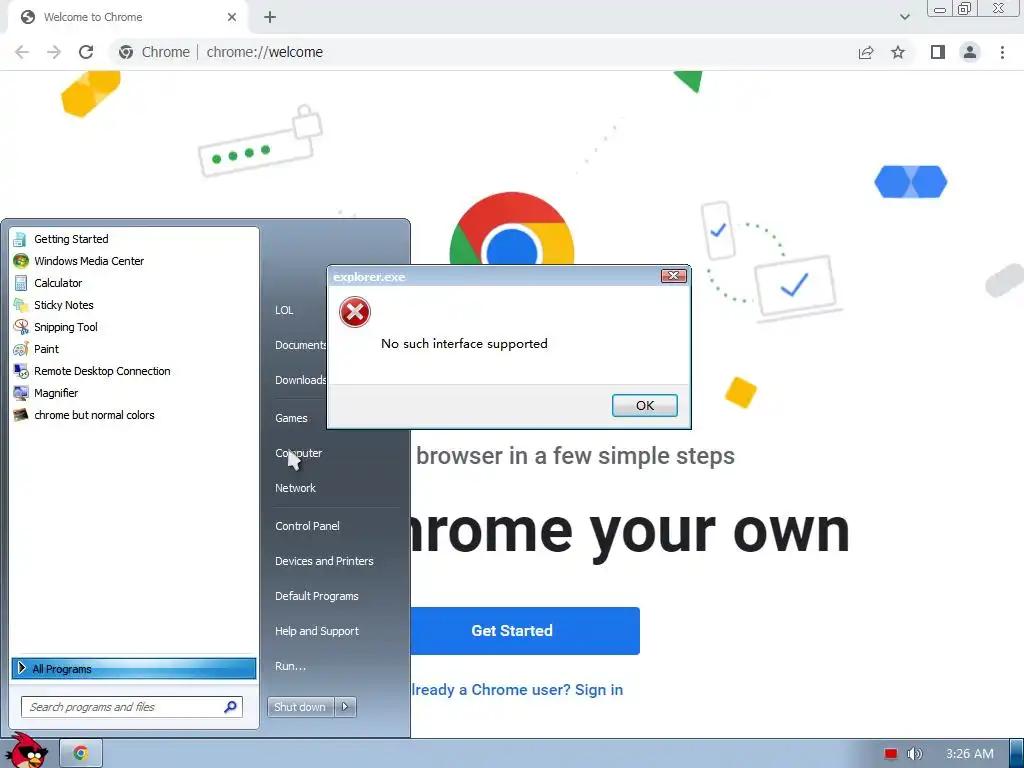Open Documents from Start menu
Viewport: 1024px width, 768px height.
[x=300, y=345]
